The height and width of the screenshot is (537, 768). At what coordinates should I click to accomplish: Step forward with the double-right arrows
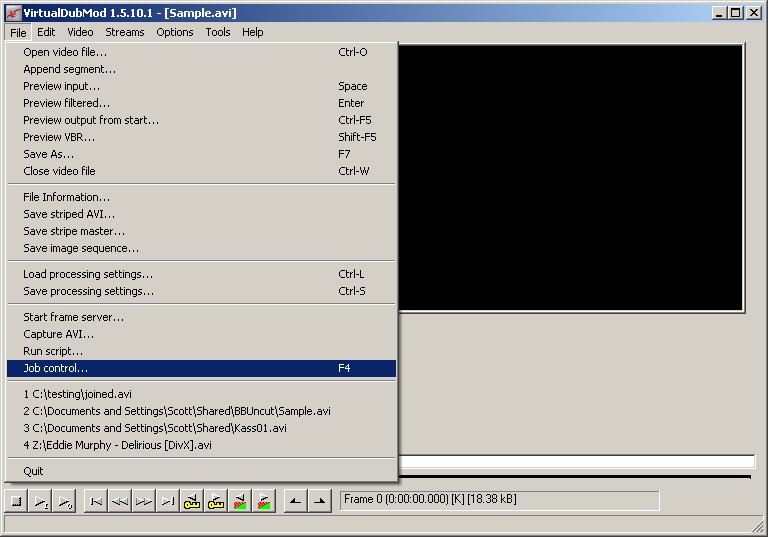pyautogui.click(x=144, y=501)
